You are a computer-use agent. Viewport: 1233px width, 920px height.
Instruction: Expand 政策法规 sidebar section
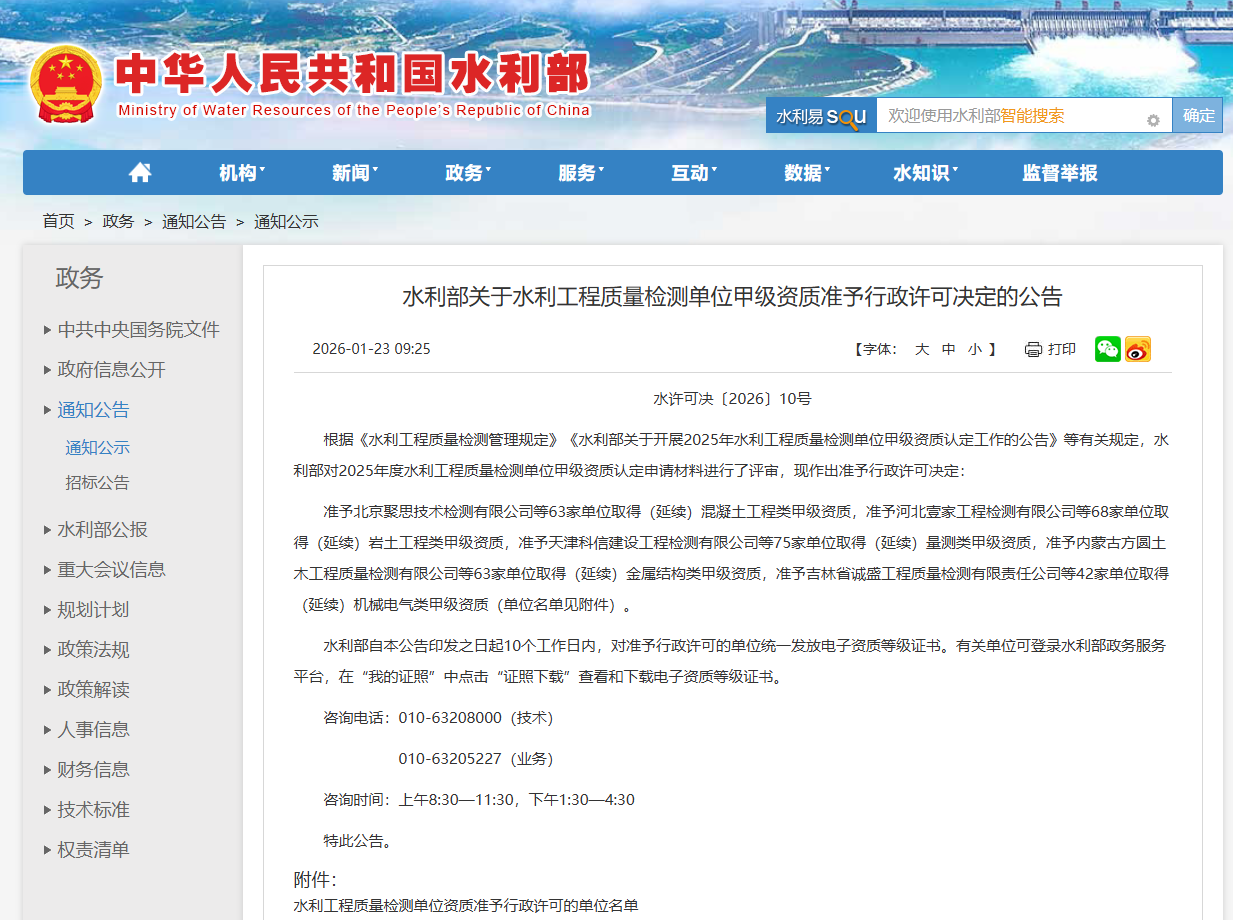[x=93, y=650]
